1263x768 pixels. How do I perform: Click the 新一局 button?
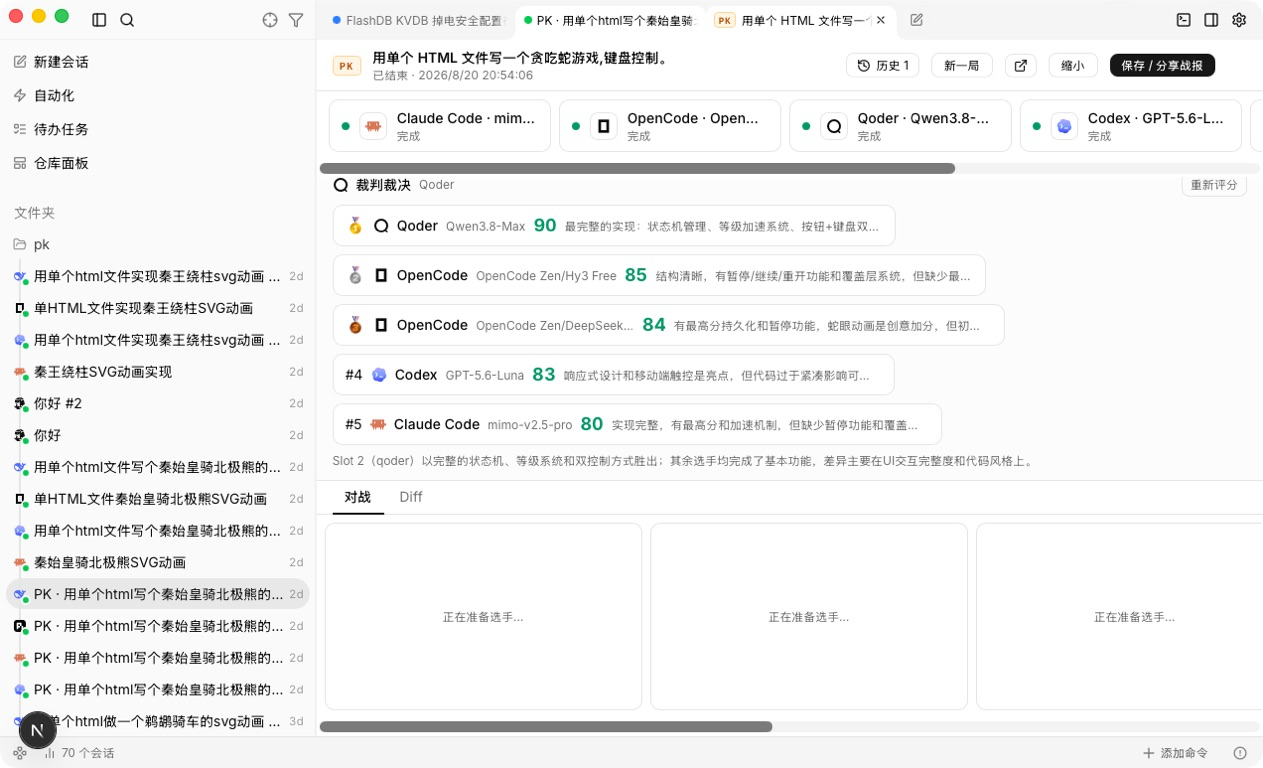(962, 65)
